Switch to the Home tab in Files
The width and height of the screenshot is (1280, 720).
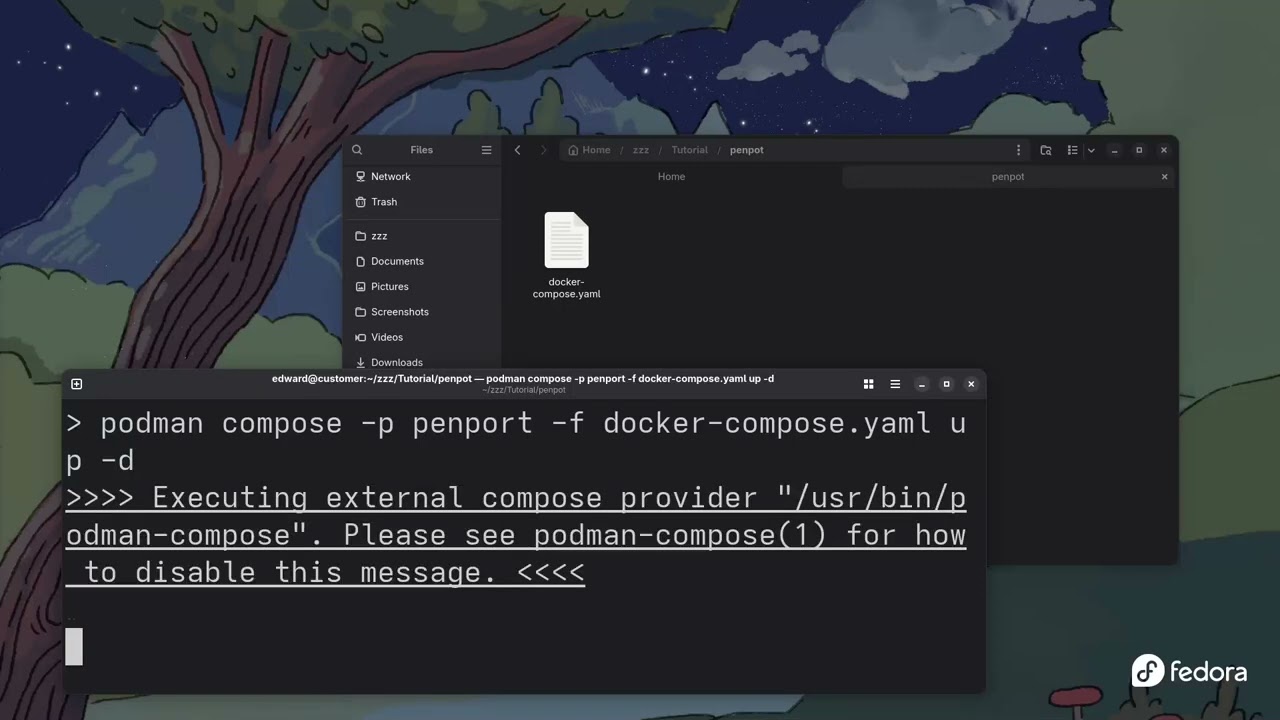[x=671, y=177]
